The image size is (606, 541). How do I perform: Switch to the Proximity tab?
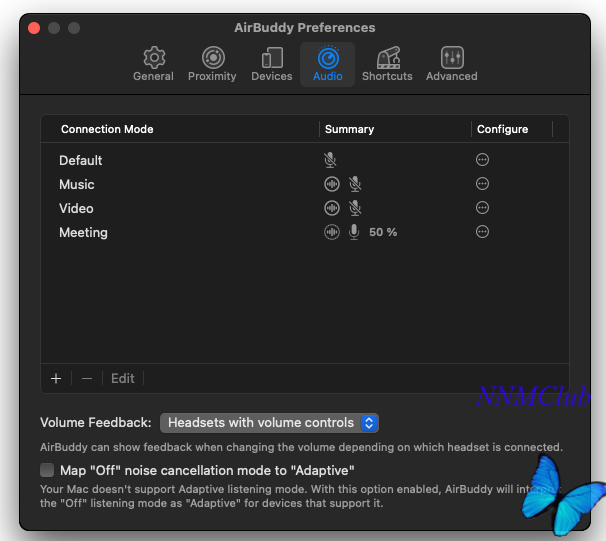212,65
